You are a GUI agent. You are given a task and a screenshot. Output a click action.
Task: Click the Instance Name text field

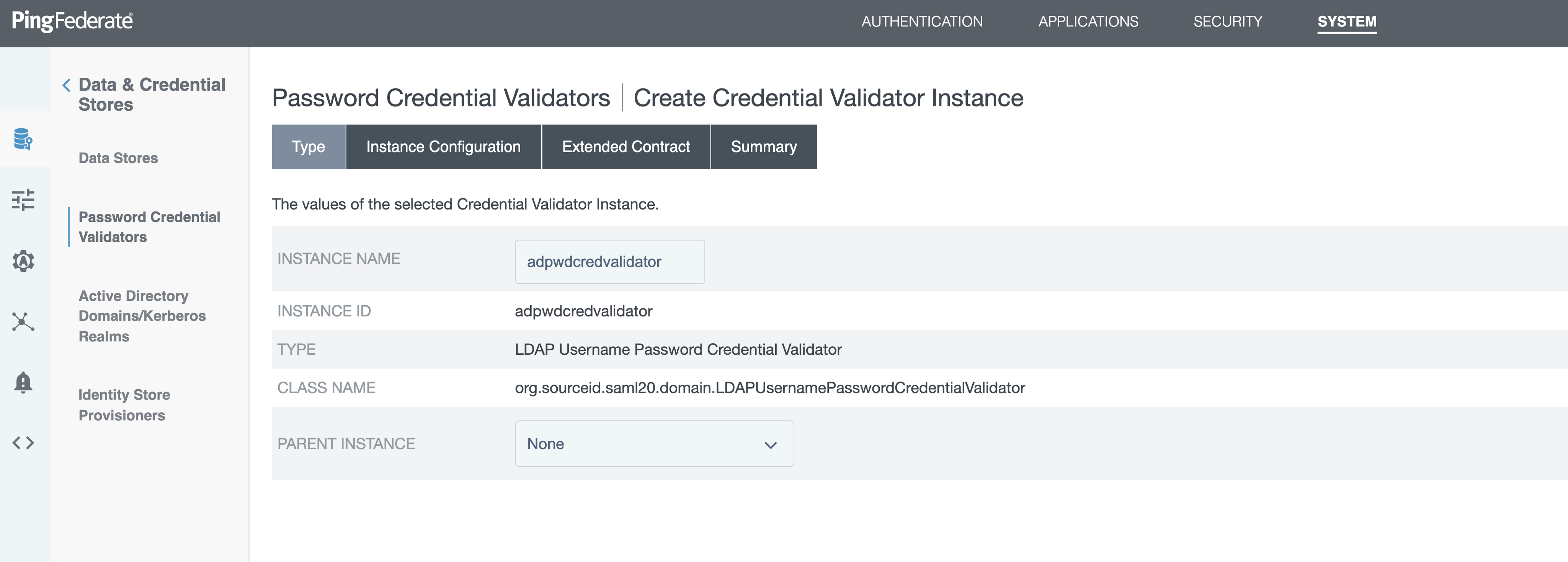click(609, 262)
